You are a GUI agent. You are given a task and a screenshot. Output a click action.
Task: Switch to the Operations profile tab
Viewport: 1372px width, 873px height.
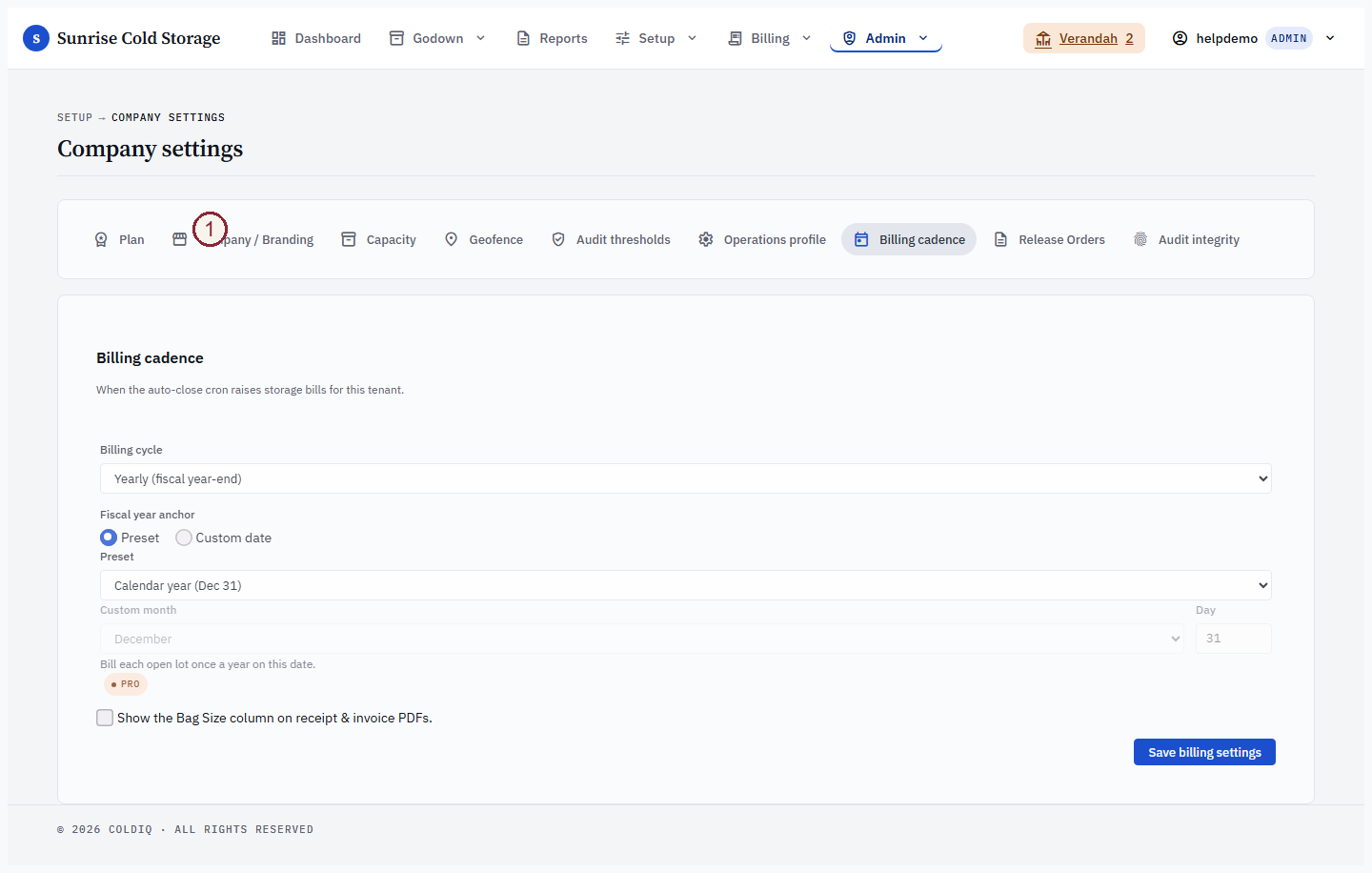click(762, 239)
